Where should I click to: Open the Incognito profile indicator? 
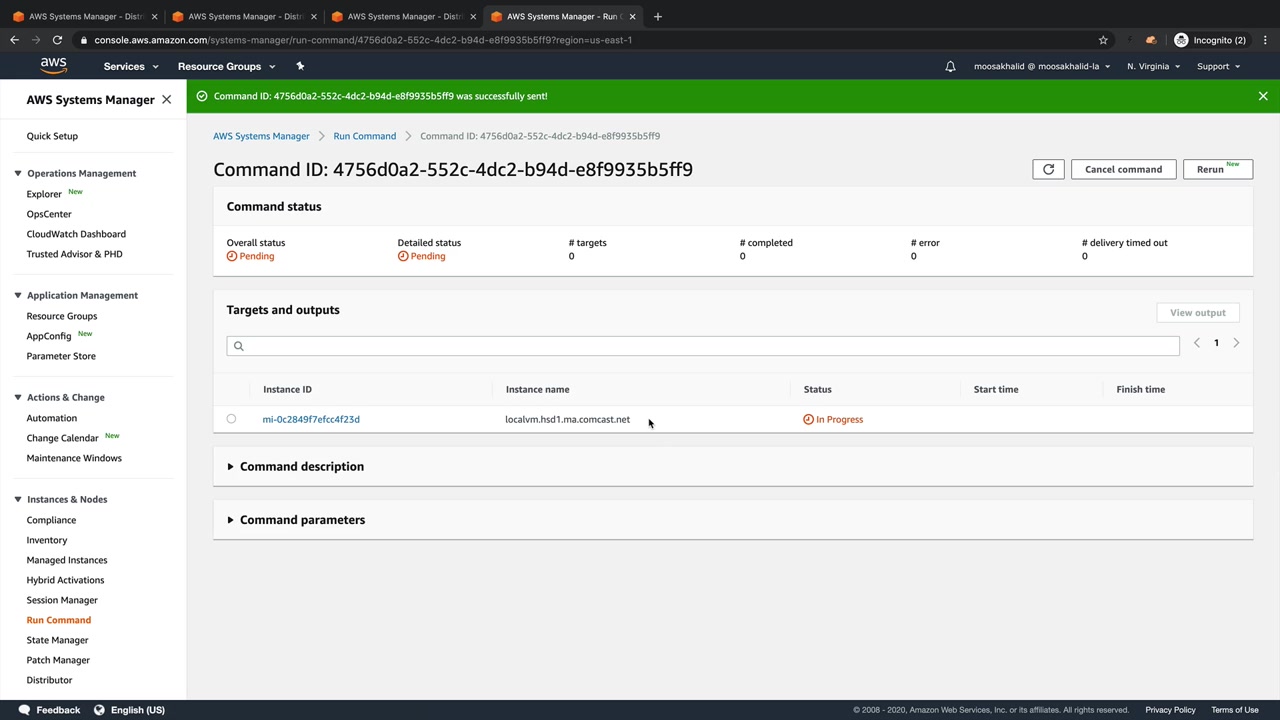tap(1210, 40)
